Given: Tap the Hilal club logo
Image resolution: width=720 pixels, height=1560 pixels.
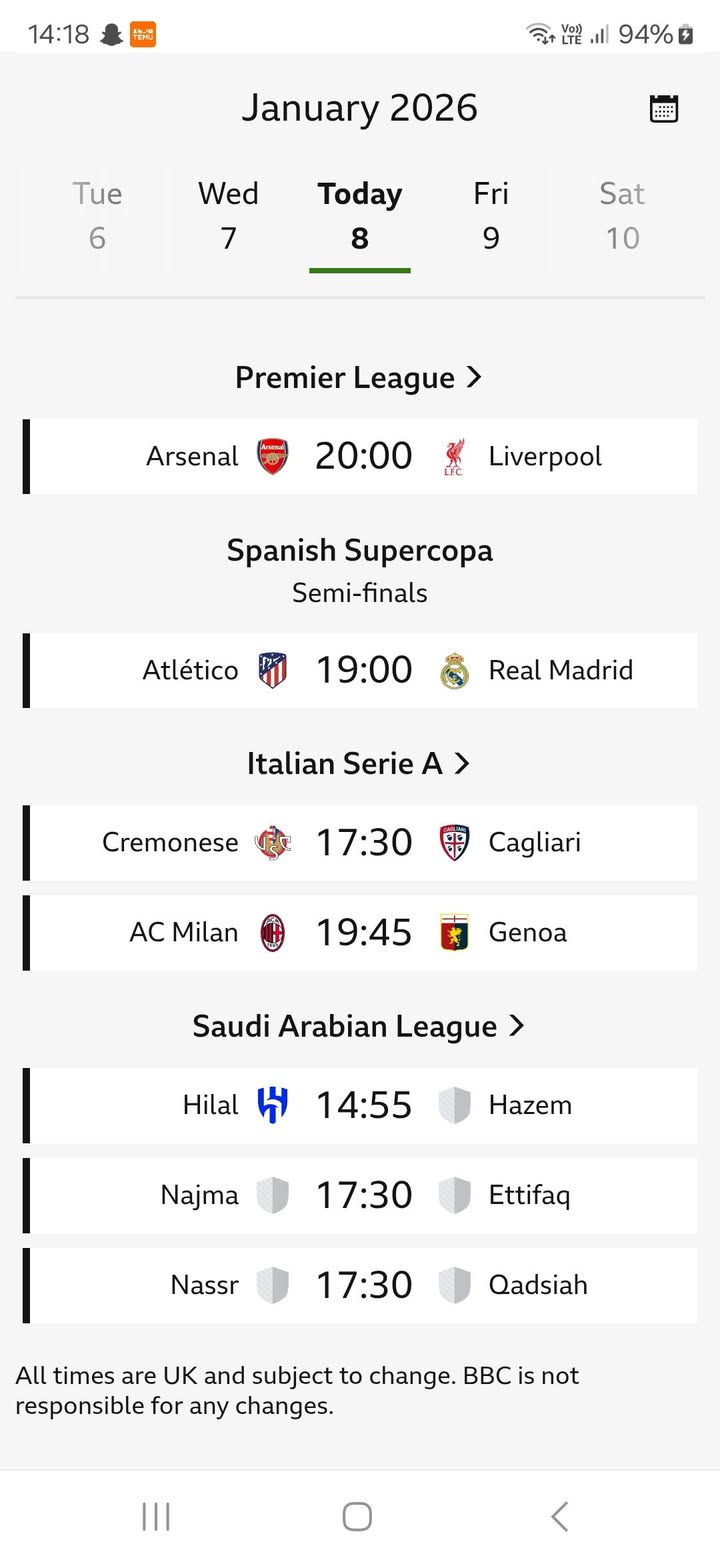Looking at the screenshot, I should pos(272,1105).
